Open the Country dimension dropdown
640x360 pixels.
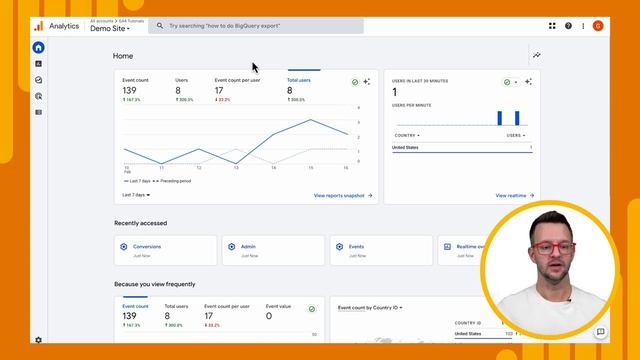click(x=407, y=135)
